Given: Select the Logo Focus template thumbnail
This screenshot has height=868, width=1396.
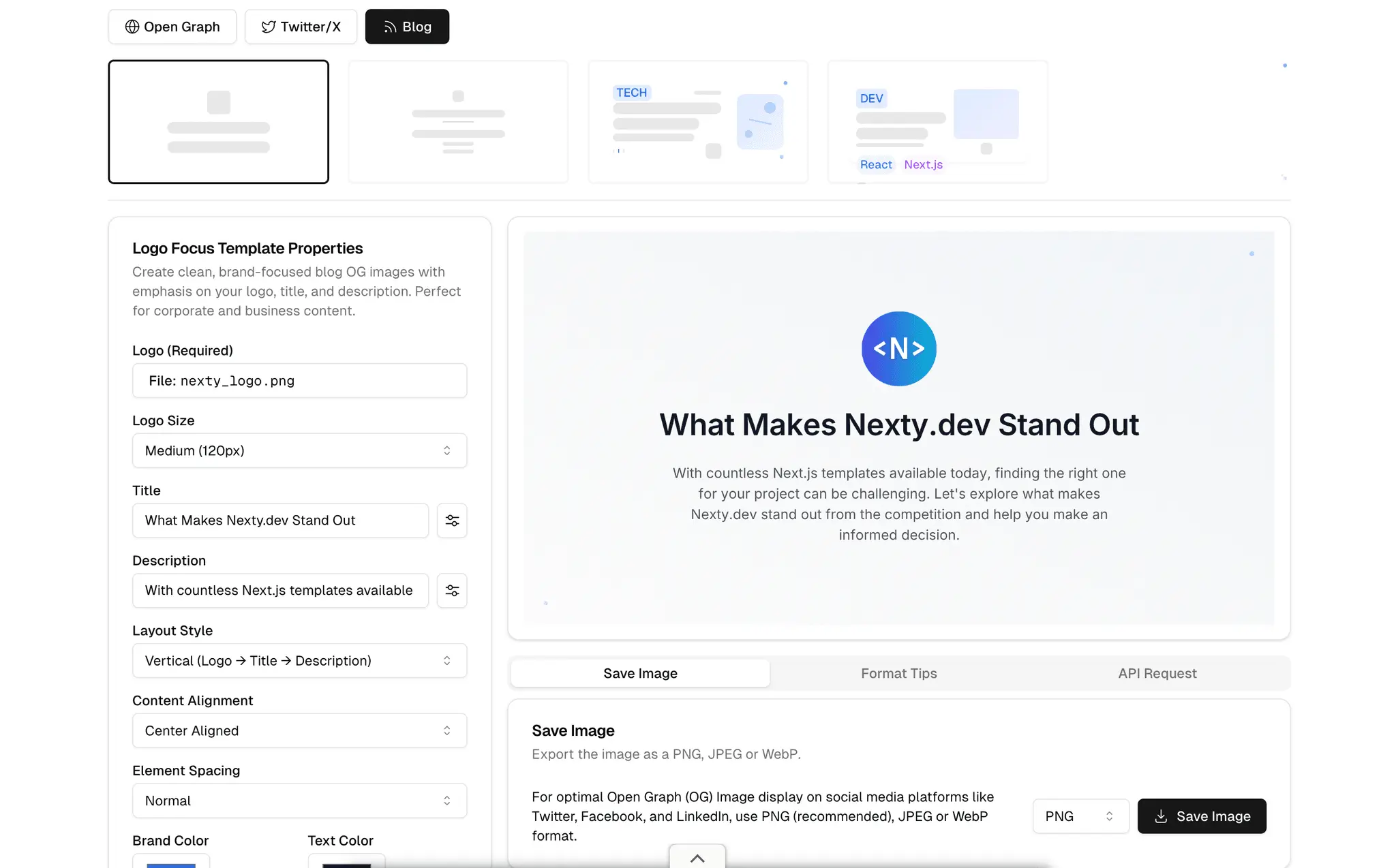Looking at the screenshot, I should coord(218,122).
